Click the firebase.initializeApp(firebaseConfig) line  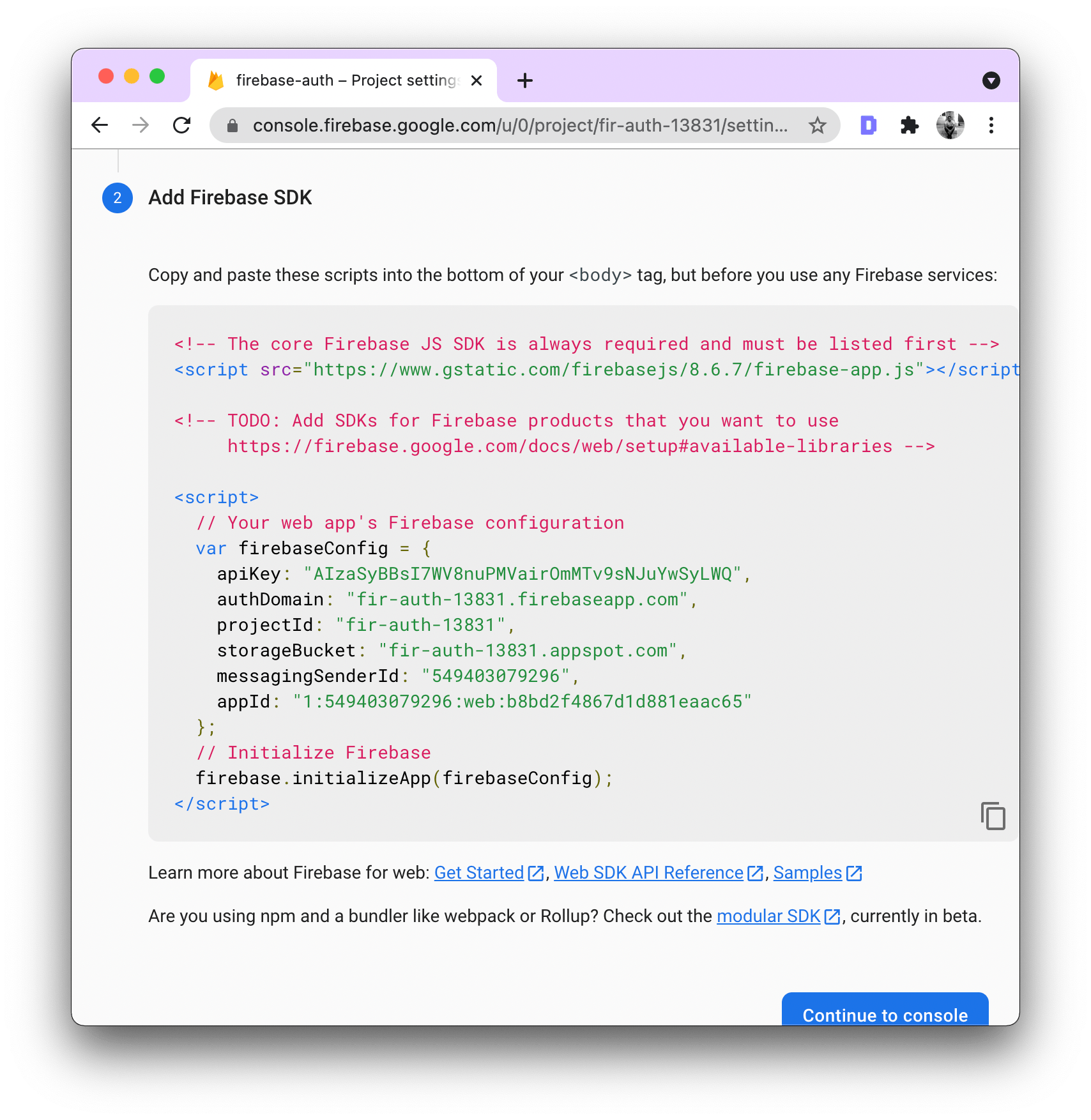point(404,778)
